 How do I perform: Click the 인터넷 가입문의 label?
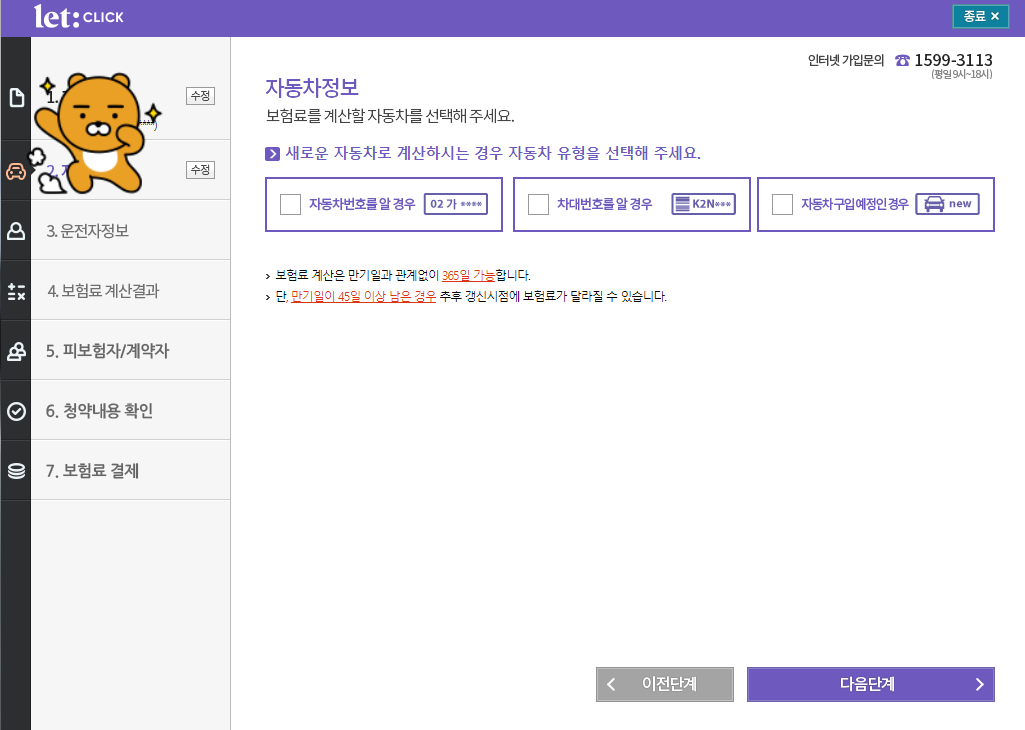(846, 60)
